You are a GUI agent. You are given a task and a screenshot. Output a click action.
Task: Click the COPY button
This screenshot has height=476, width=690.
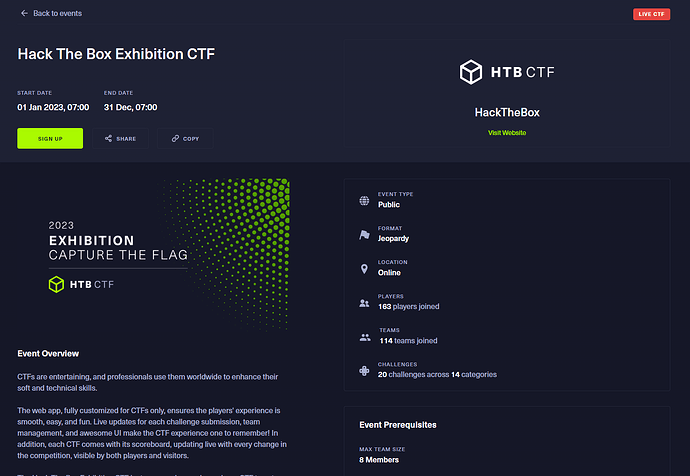coord(185,139)
